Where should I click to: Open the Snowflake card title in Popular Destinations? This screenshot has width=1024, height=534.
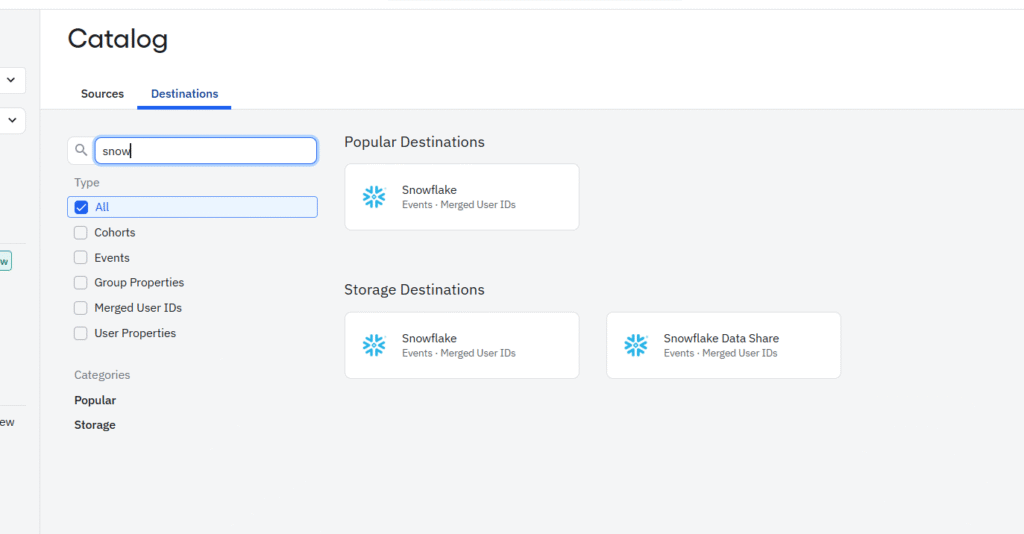(x=429, y=190)
